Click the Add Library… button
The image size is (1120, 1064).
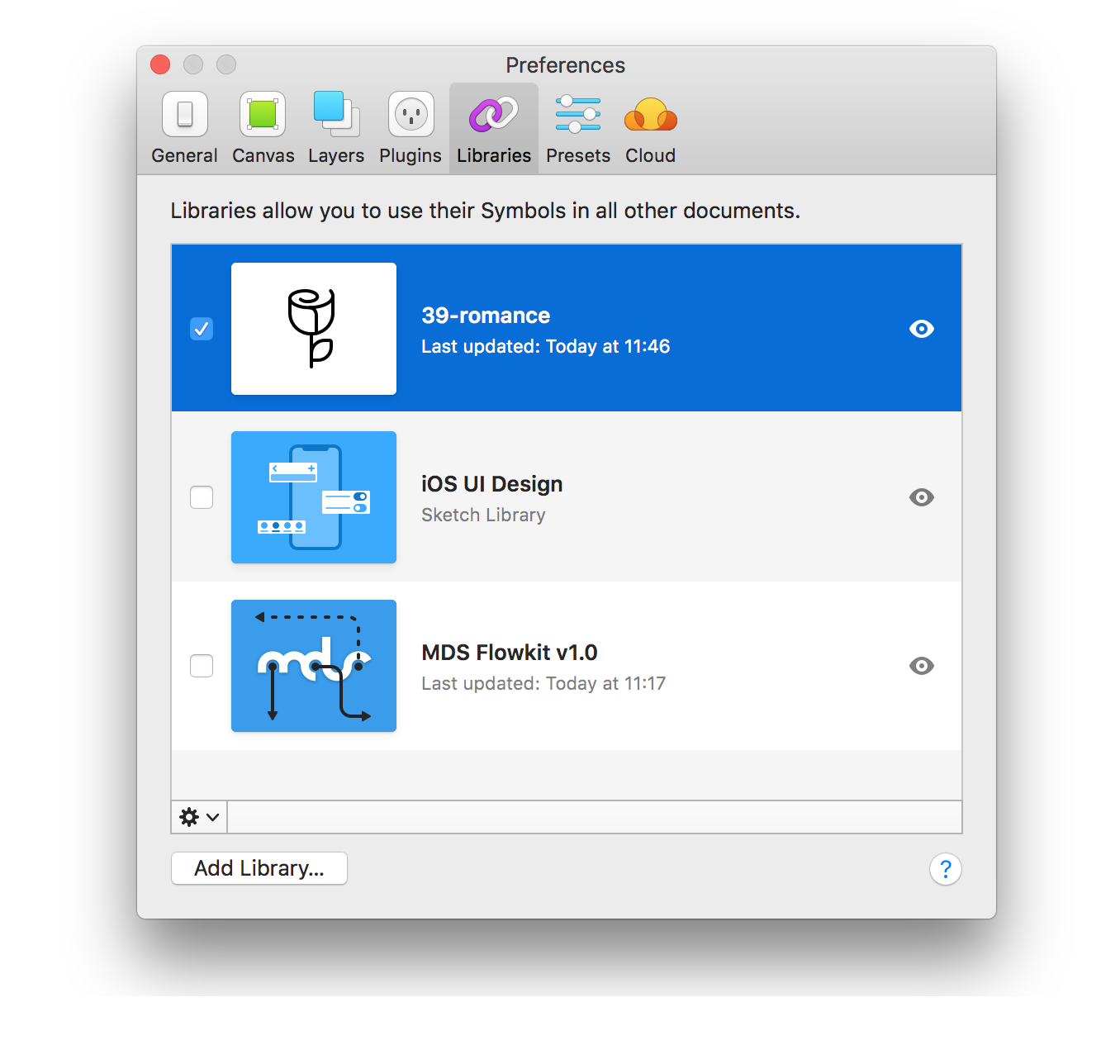(x=259, y=868)
